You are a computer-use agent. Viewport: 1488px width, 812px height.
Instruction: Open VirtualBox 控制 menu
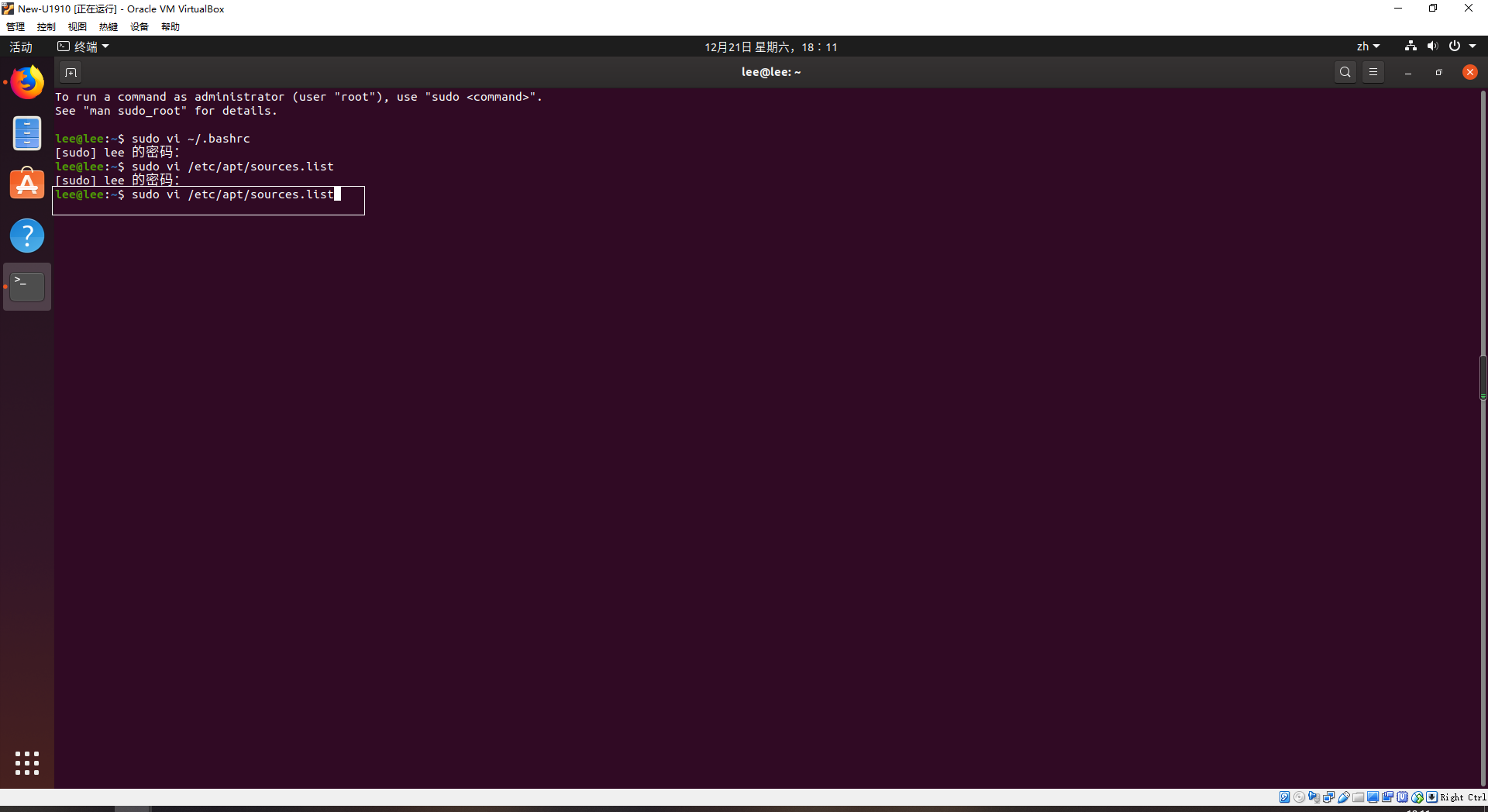tap(46, 26)
